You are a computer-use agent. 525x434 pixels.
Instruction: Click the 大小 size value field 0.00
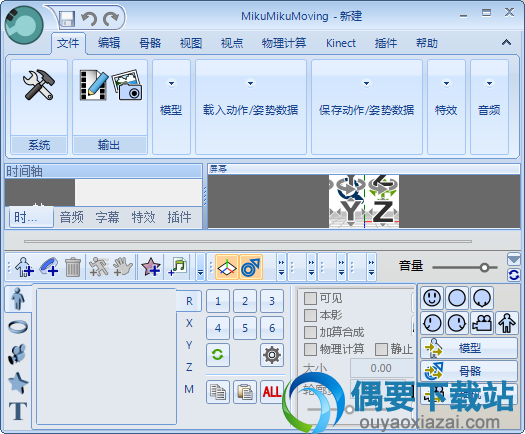pyautogui.click(x=381, y=368)
